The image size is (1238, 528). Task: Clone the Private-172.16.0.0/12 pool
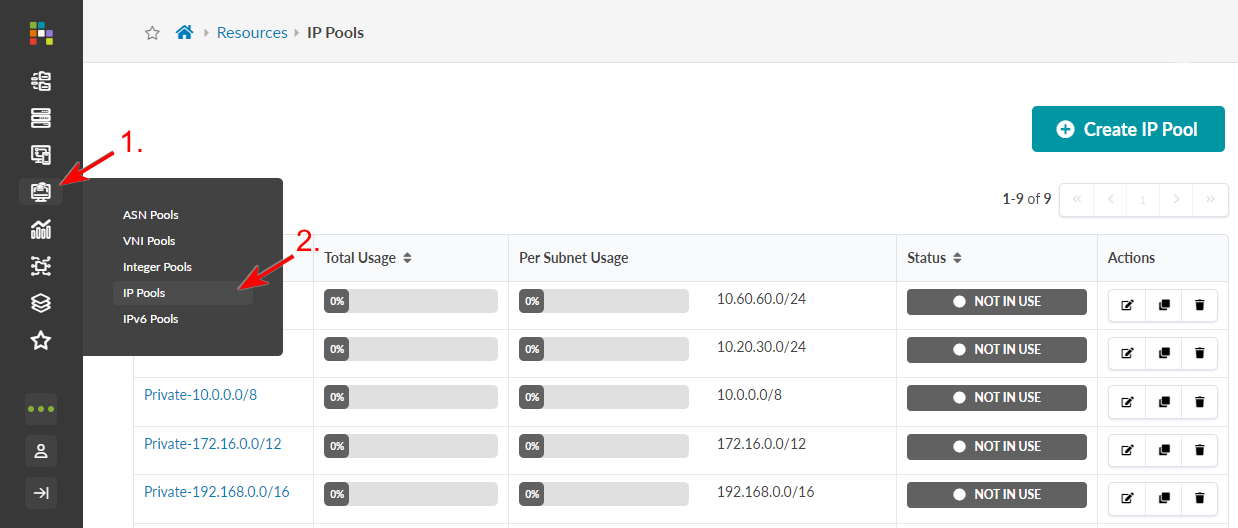tap(1163, 450)
